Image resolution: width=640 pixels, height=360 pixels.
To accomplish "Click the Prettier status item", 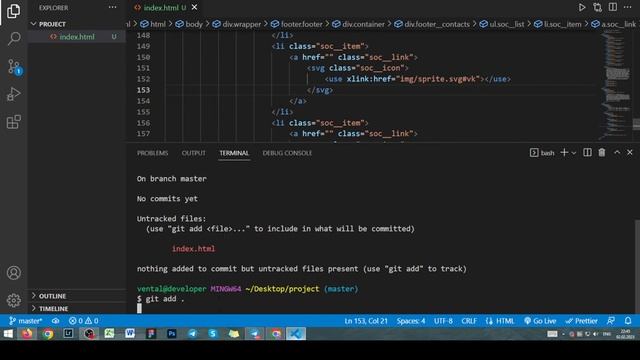I will 581,321.
